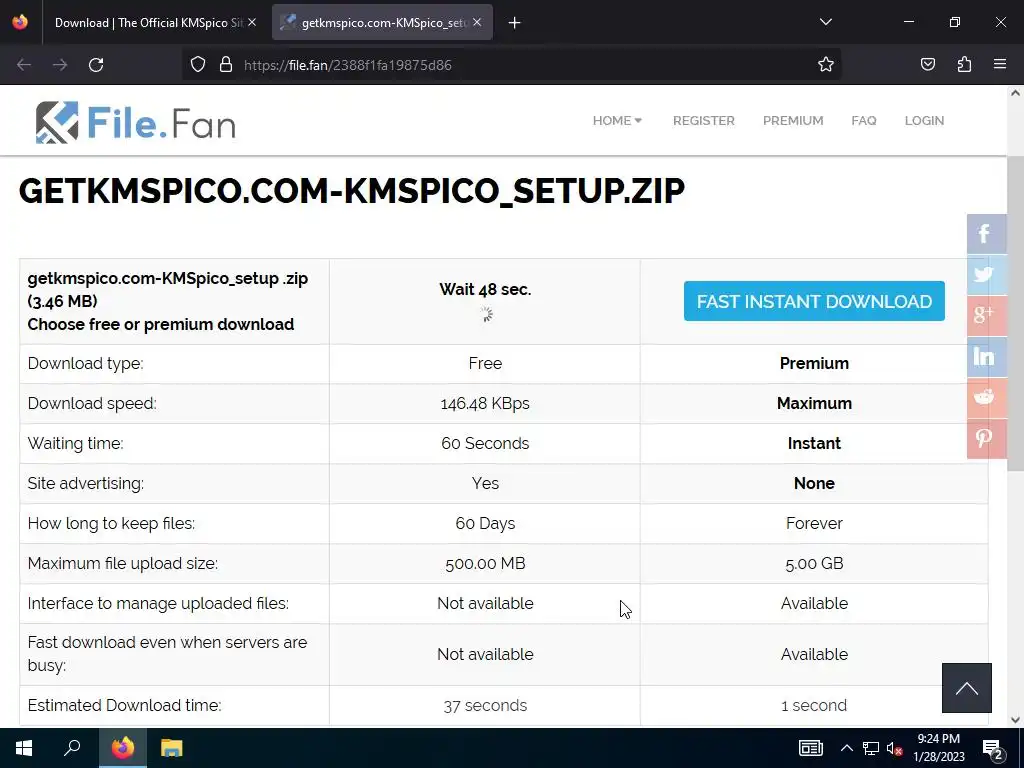Click the Firefox logo in the title bar
The width and height of the screenshot is (1024, 768).
pos(20,22)
